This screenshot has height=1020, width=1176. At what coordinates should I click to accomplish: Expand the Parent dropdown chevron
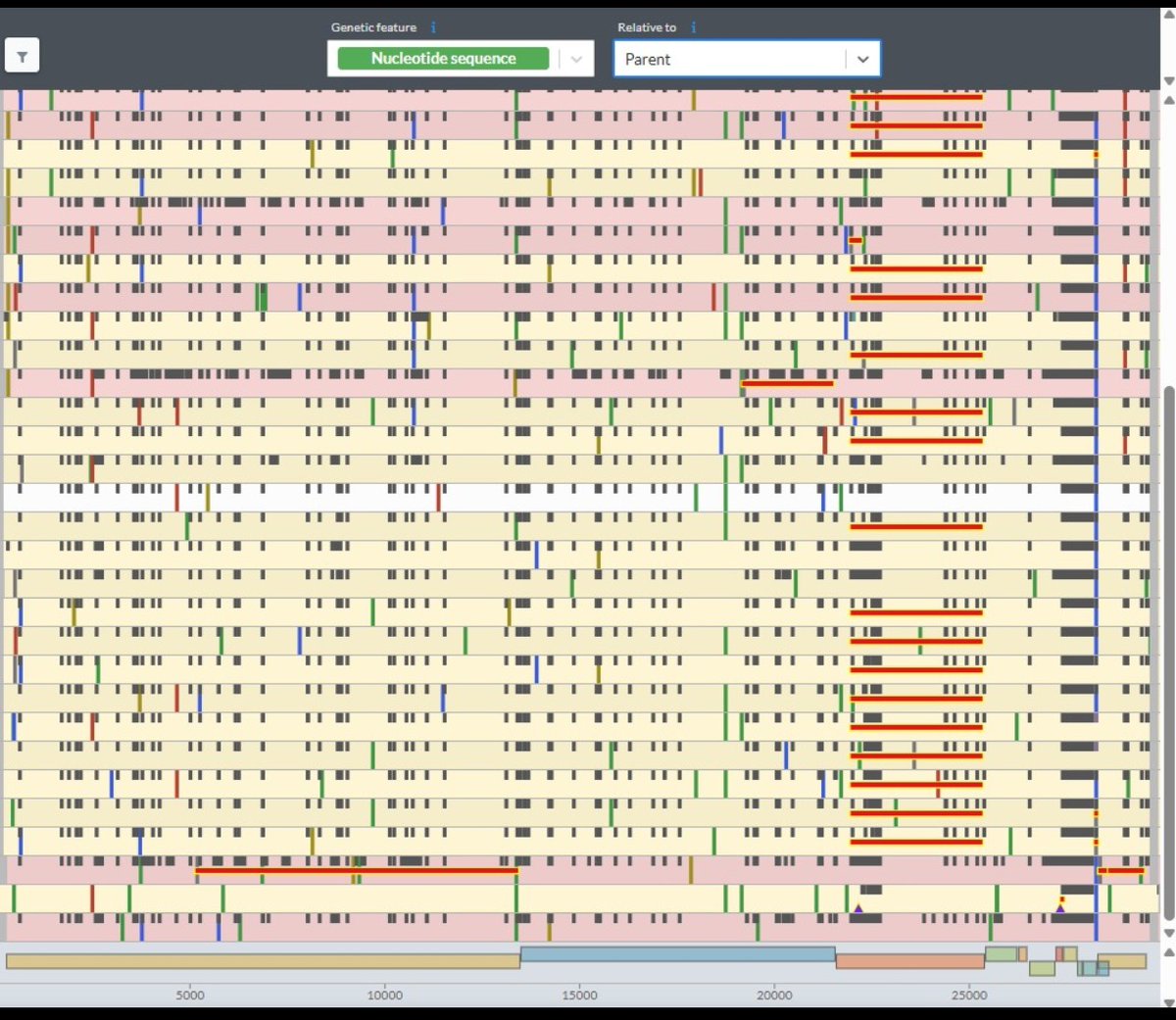click(862, 59)
